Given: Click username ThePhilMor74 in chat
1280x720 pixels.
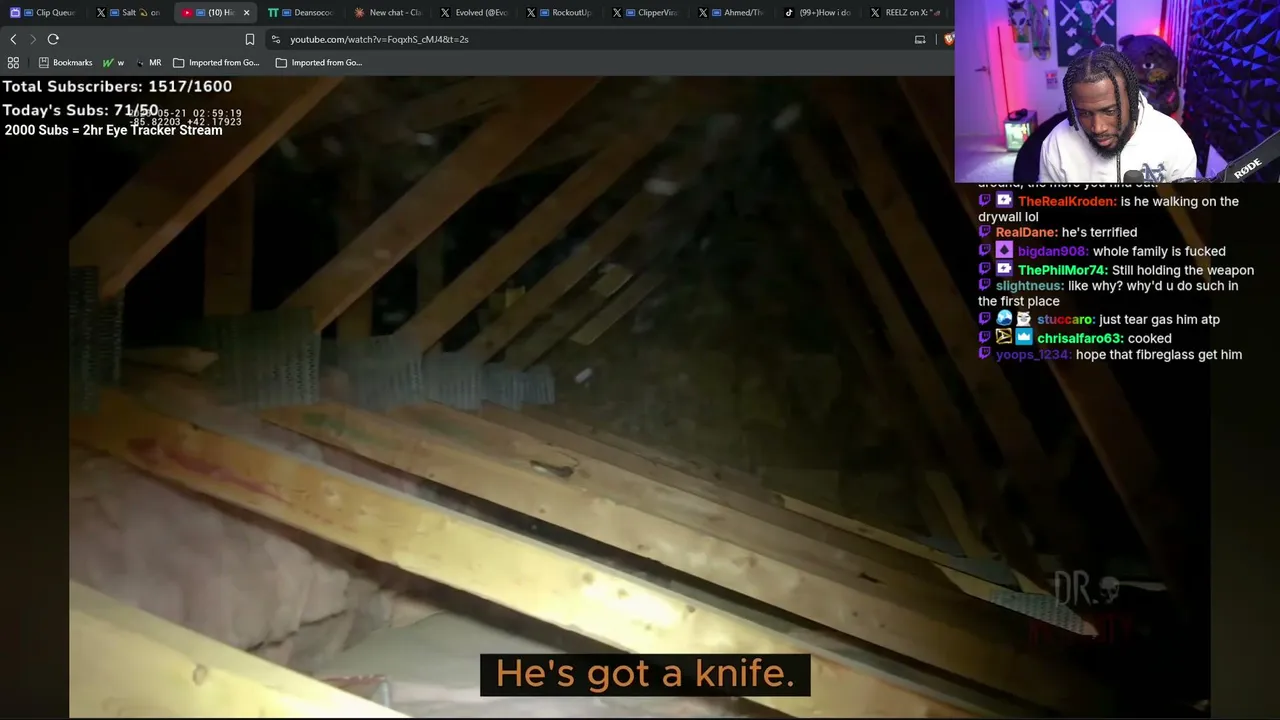Looking at the screenshot, I should (x=1062, y=270).
